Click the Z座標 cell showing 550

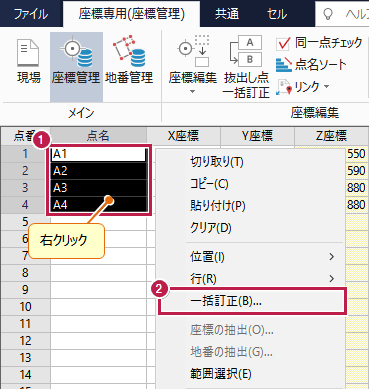click(x=356, y=154)
